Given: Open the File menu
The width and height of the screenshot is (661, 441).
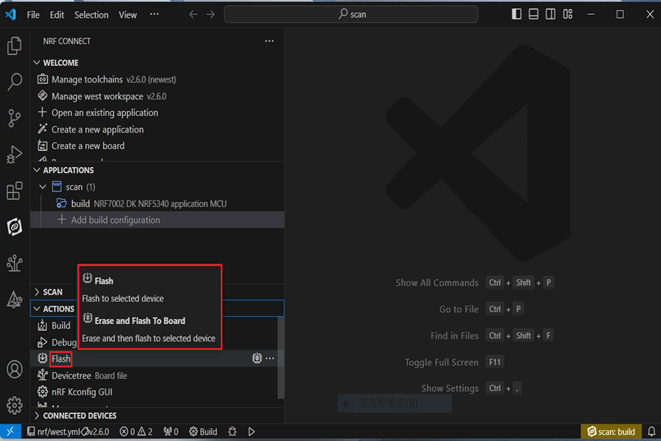Looking at the screenshot, I should click(x=33, y=15).
